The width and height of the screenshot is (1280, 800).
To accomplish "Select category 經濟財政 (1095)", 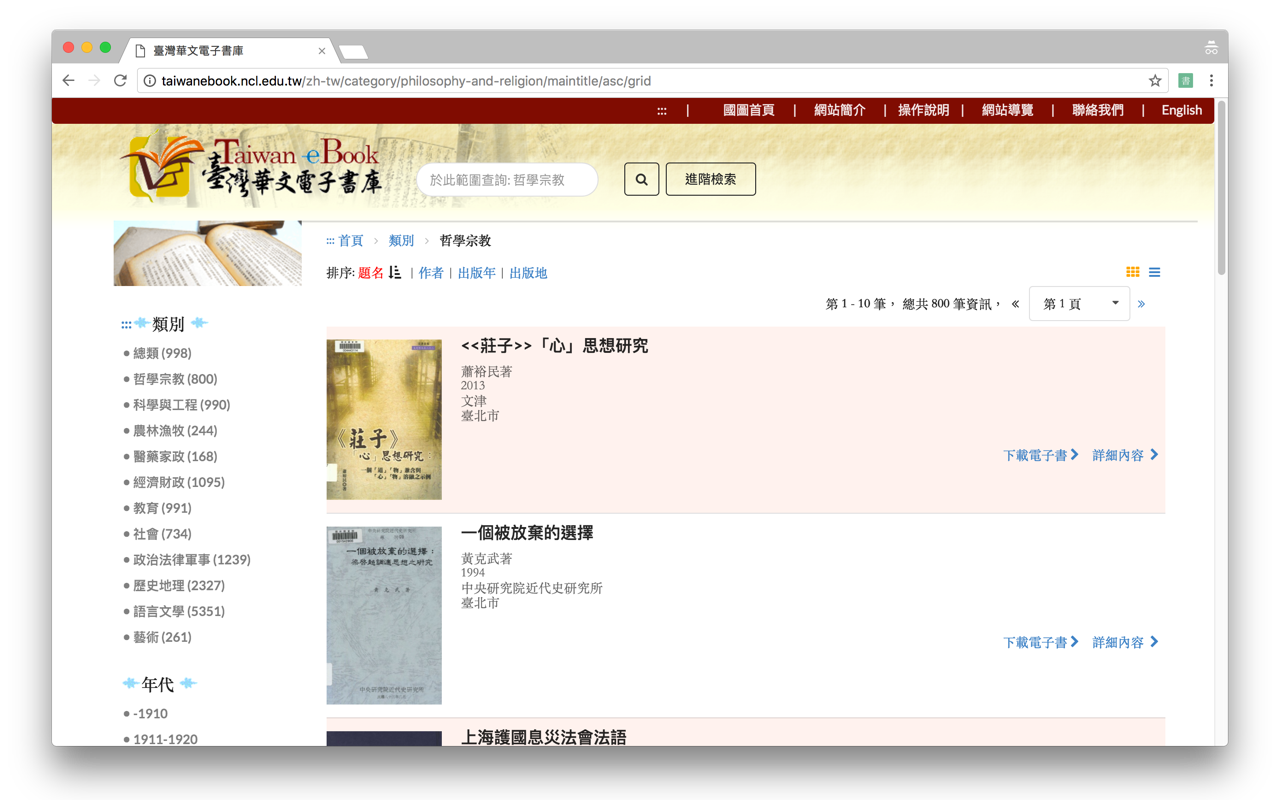I will tap(179, 482).
